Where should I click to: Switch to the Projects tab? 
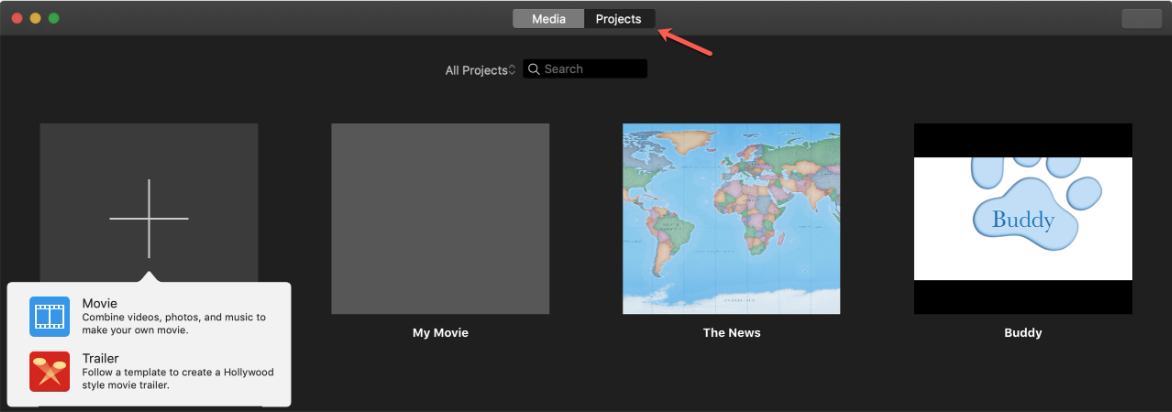click(619, 19)
